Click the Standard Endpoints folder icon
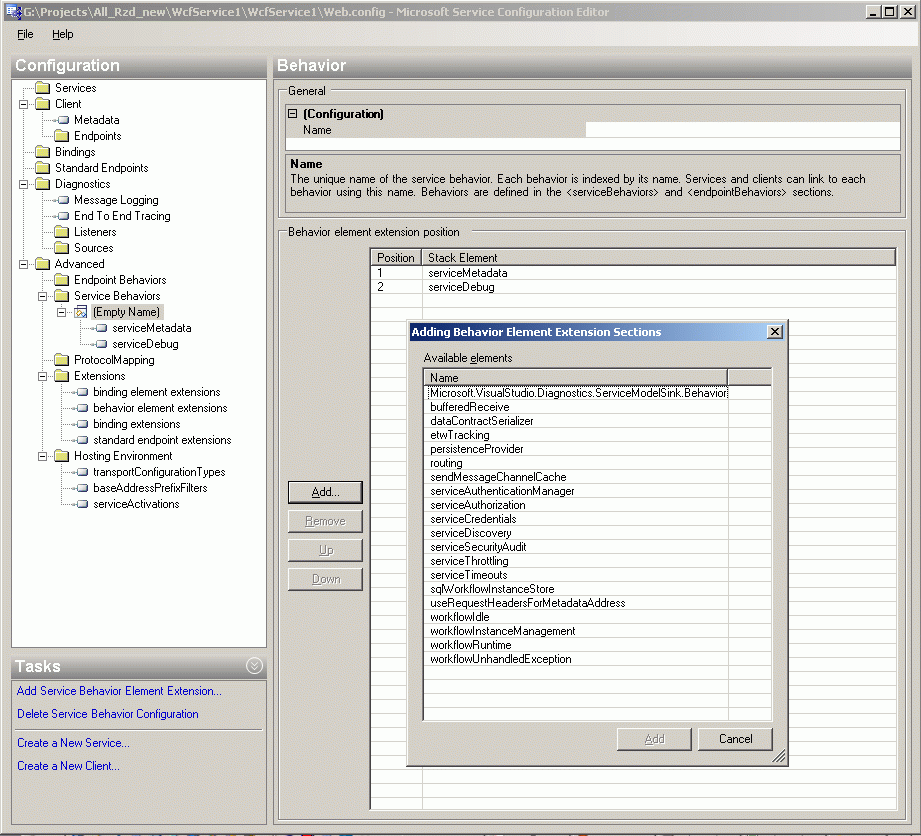 pyautogui.click(x=42, y=168)
